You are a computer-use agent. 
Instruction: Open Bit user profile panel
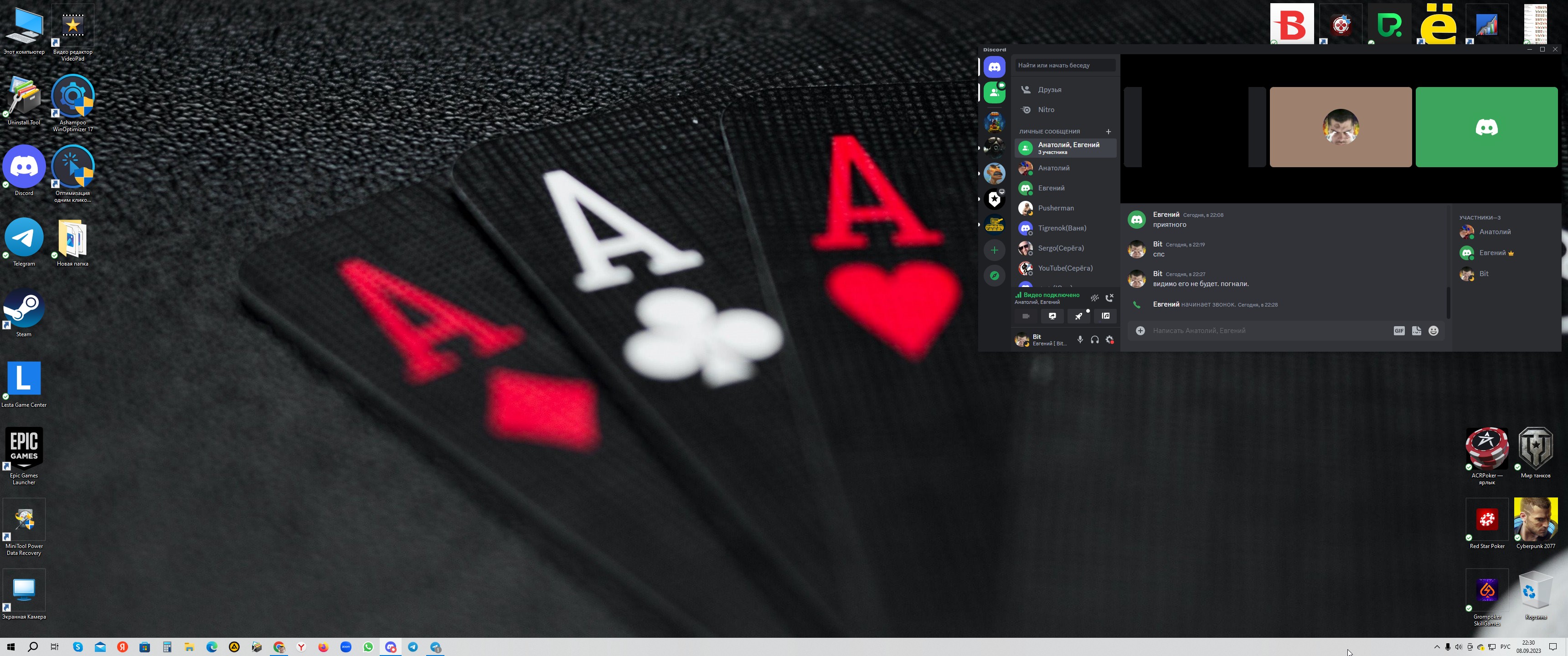[1041, 339]
